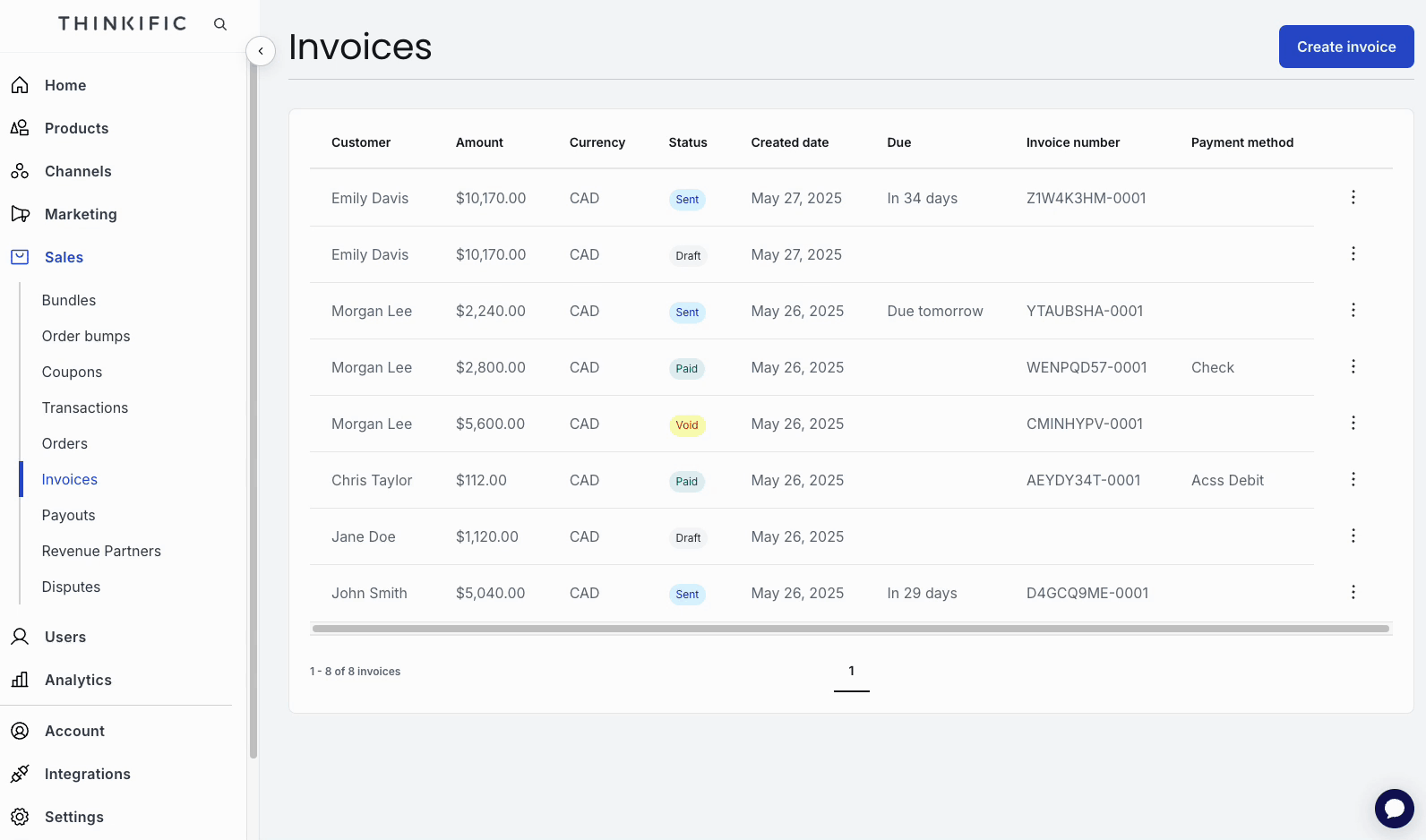Screen dimensions: 1426x840
Task: Click the Status column header
Action: [688, 142]
